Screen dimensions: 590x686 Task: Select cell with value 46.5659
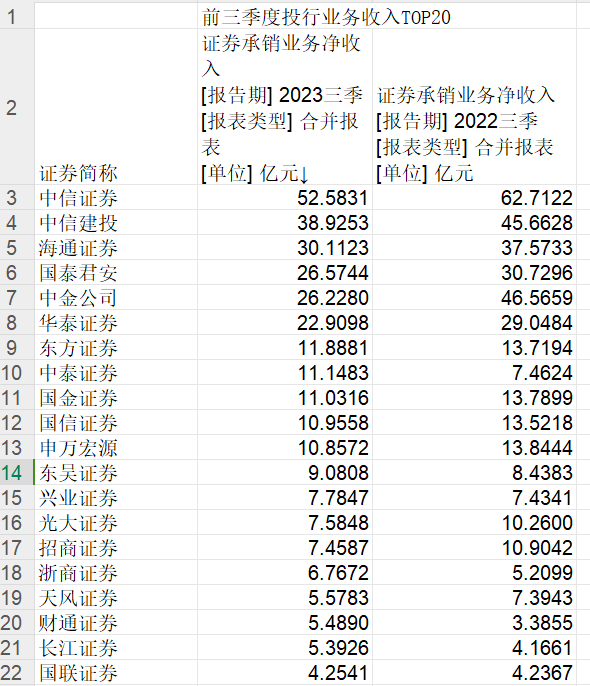click(474, 298)
